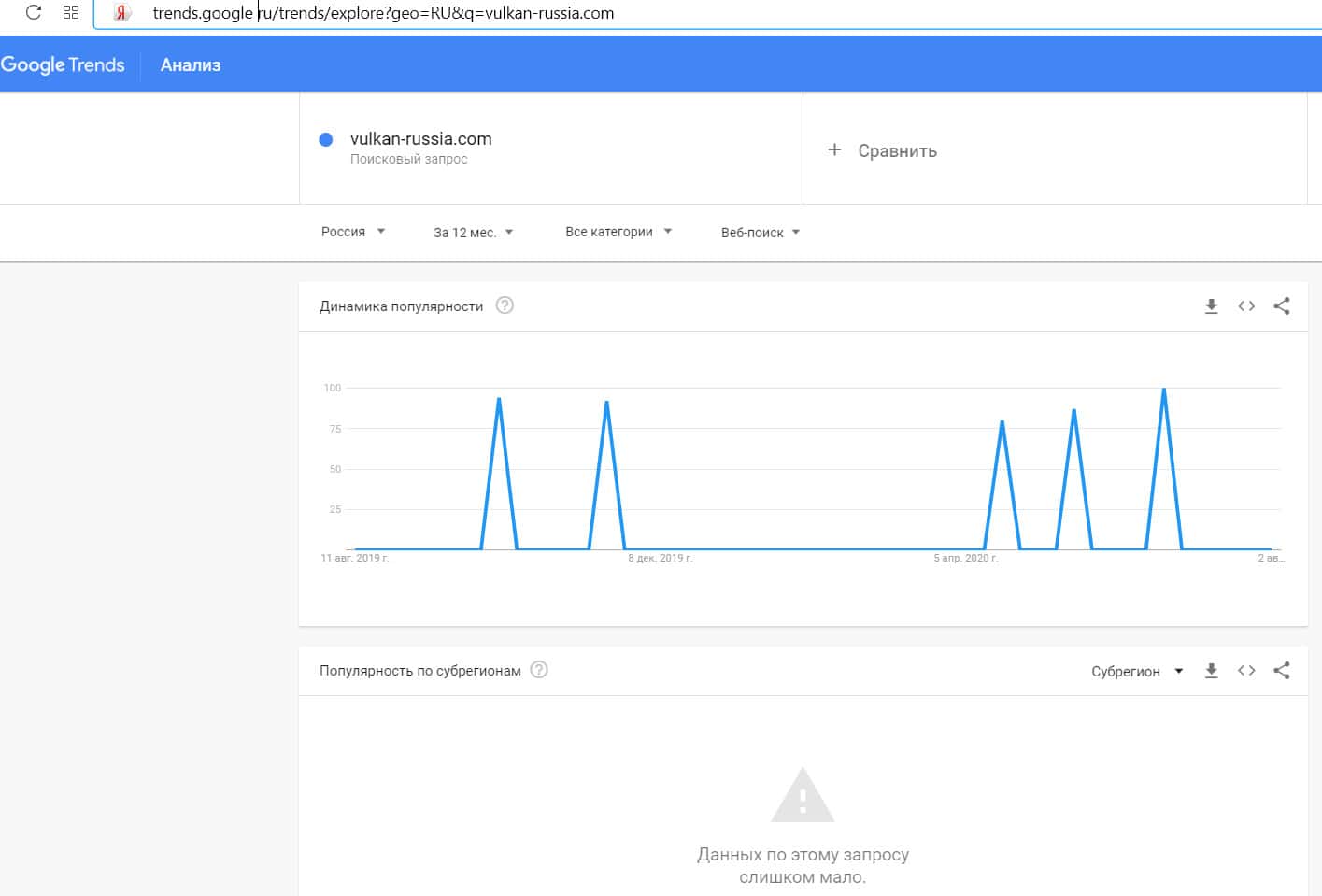Click the highest peak at 100 on the chart
This screenshot has width=1322, height=896.
(x=1163, y=389)
